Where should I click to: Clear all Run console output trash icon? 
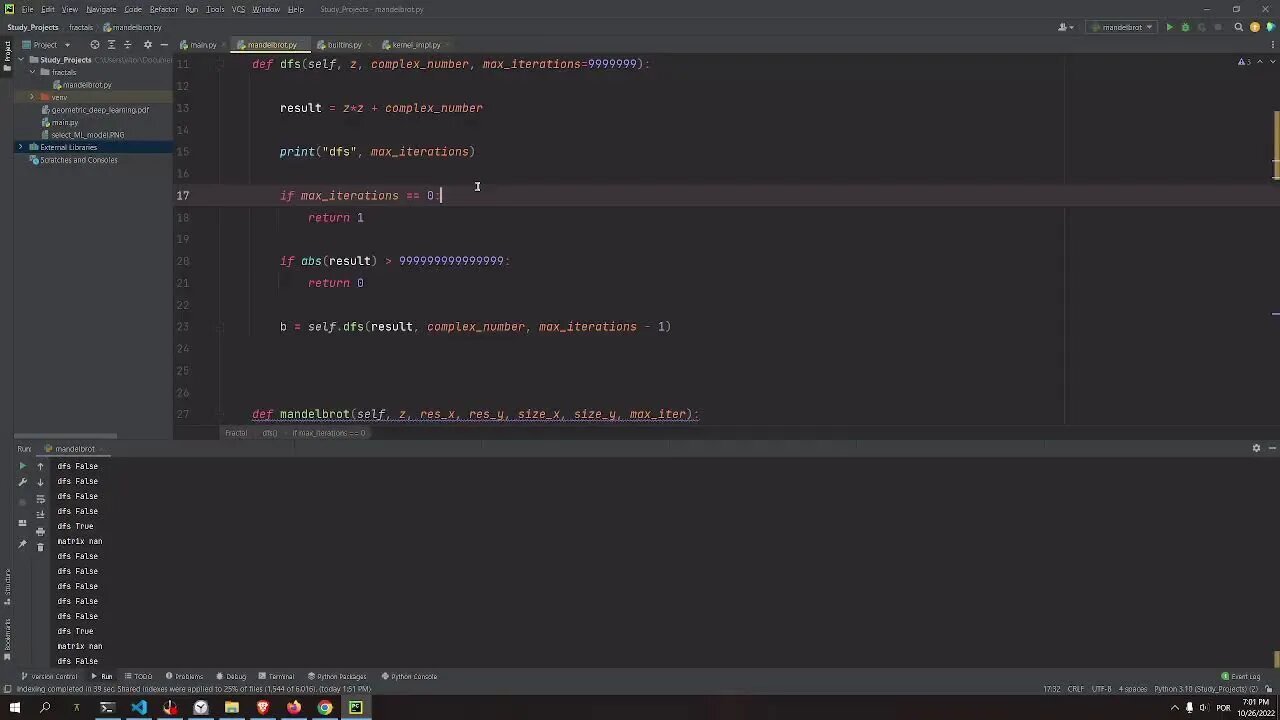pos(40,547)
